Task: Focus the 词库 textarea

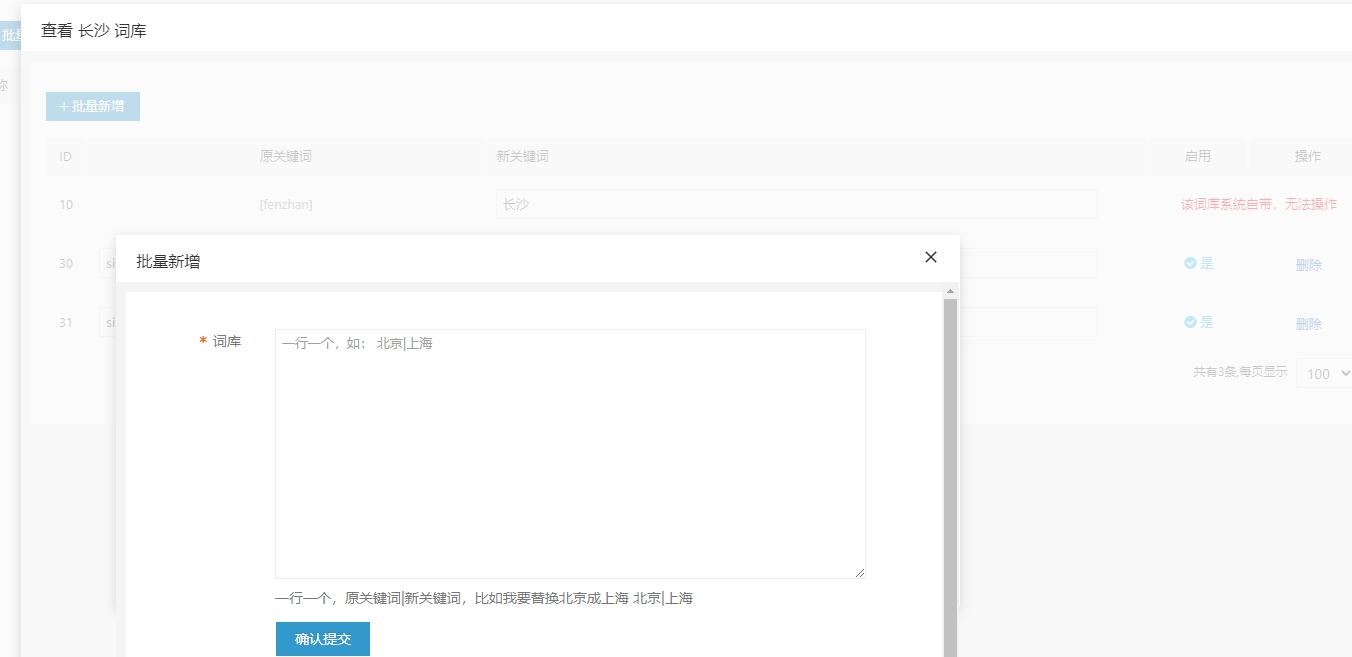Action: click(570, 453)
